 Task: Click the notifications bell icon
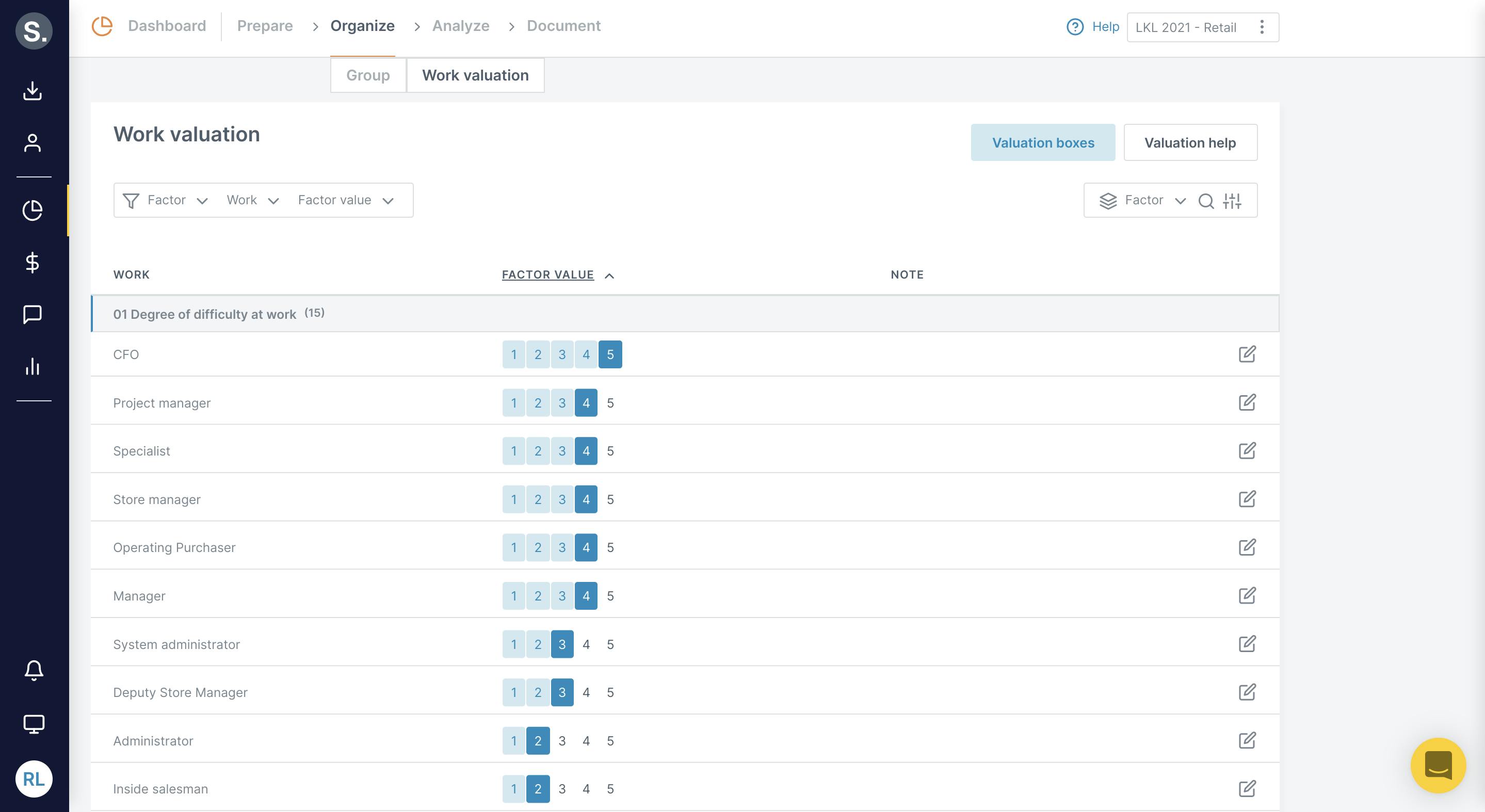[34, 670]
